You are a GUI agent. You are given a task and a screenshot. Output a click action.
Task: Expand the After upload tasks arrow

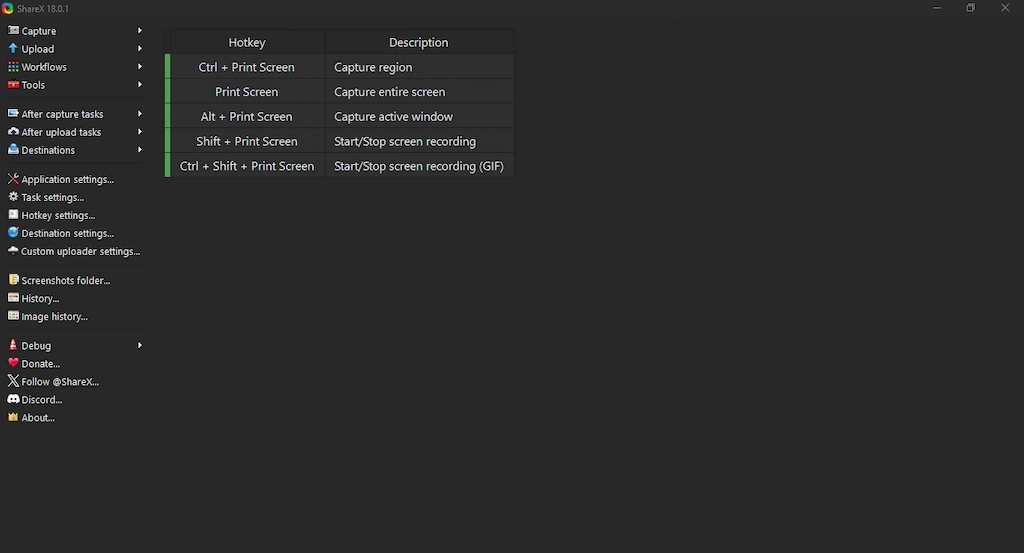point(140,132)
